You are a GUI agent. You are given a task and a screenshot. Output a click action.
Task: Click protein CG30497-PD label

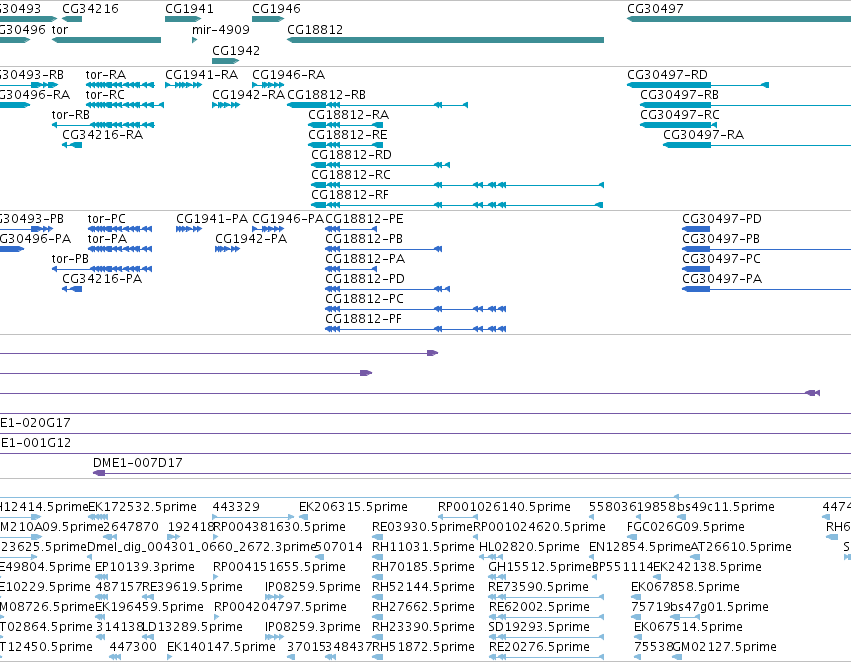(x=722, y=219)
